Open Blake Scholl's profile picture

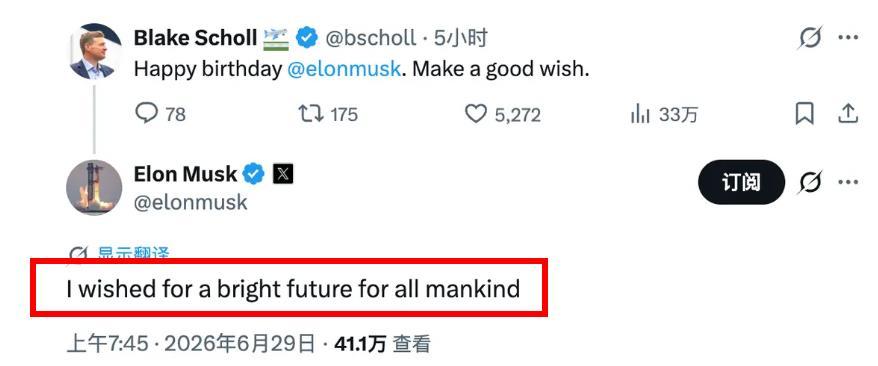click(94, 51)
